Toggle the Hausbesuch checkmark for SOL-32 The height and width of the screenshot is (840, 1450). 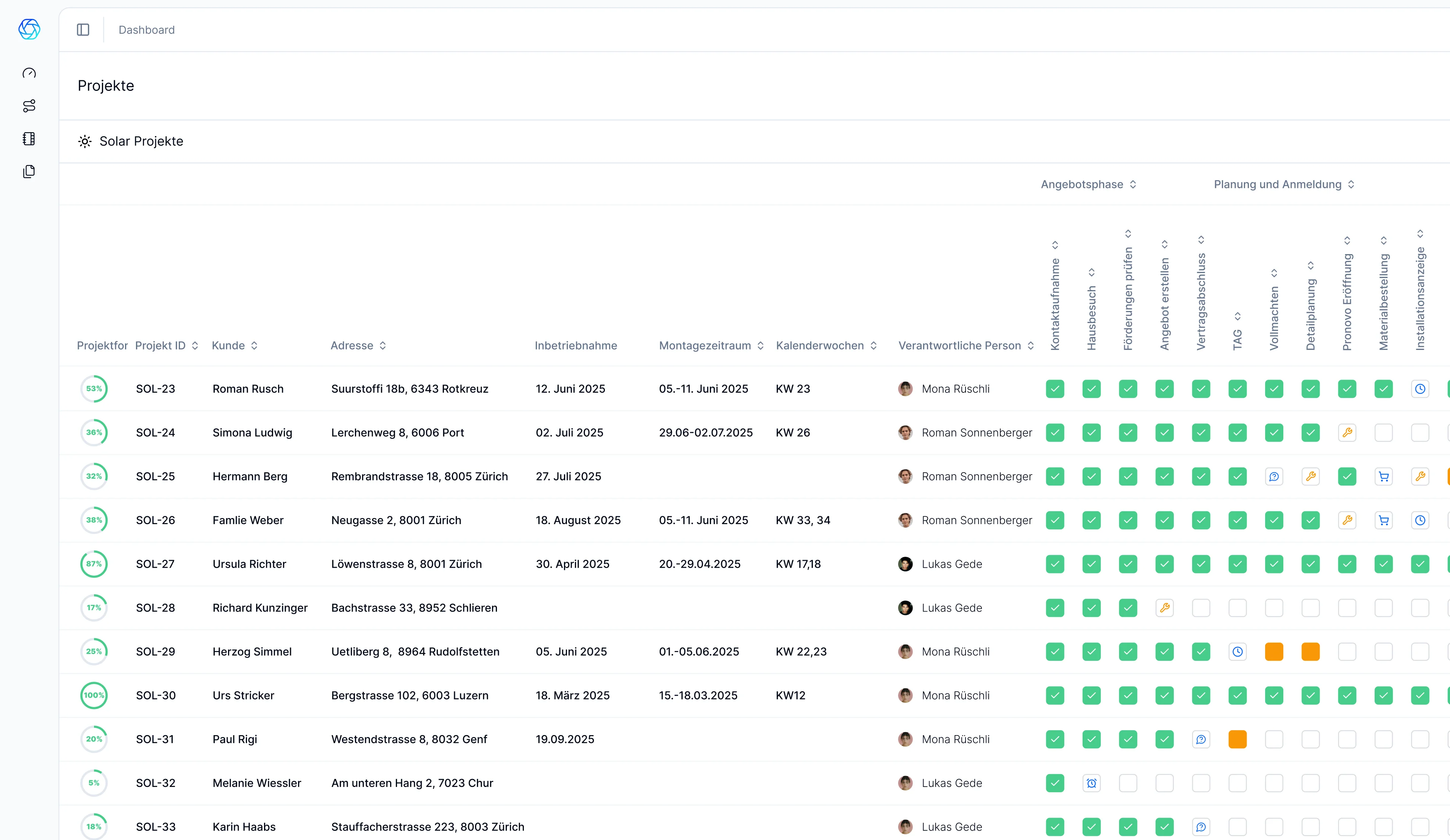tap(1092, 783)
